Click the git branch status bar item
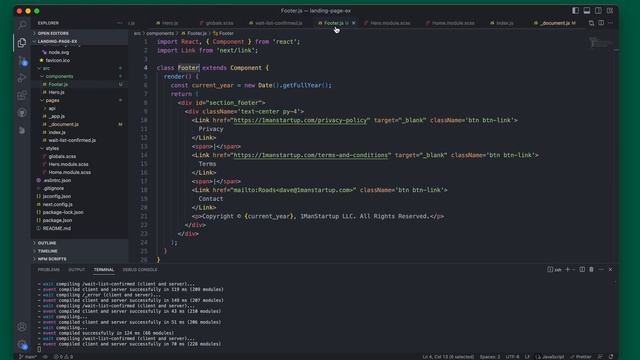This screenshot has width=640, height=360. (x=28, y=357)
